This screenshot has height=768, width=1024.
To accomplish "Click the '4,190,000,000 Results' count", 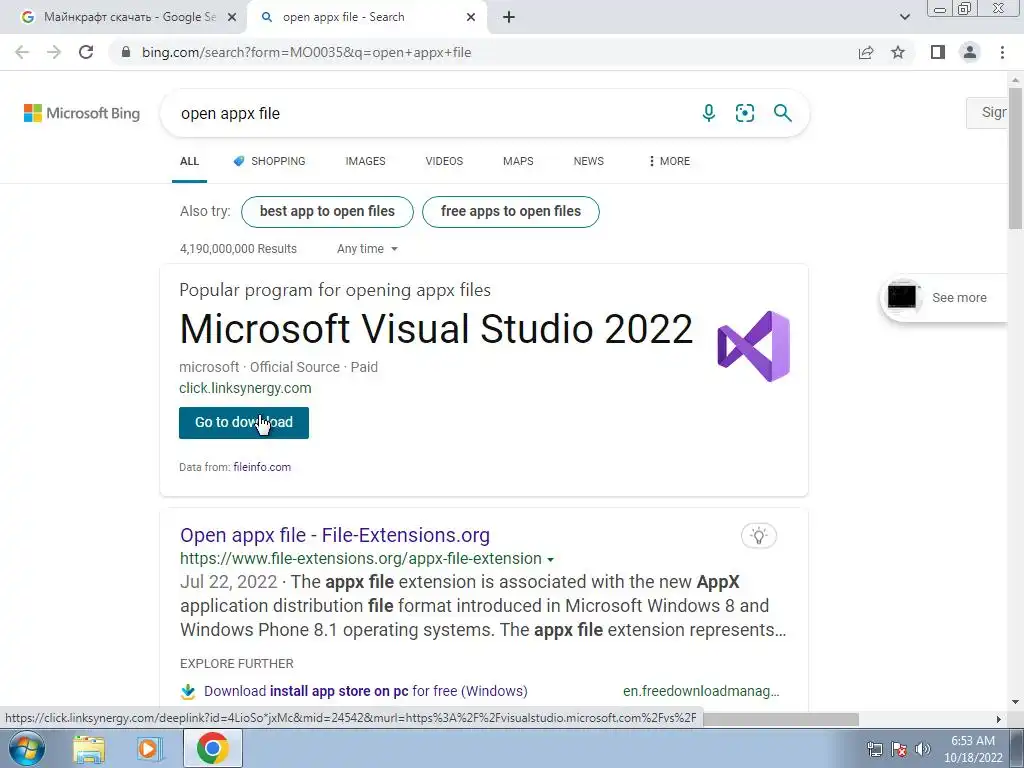I will (238, 249).
